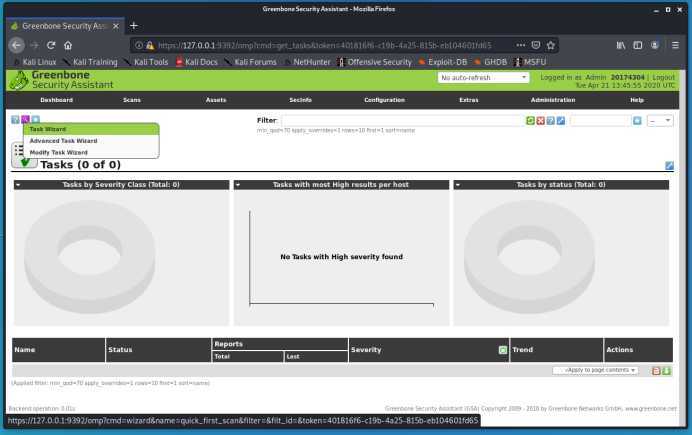Image resolution: width=692 pixels, height=435 pixels.
Task: Open the Configuration menu
Action: 384,100
